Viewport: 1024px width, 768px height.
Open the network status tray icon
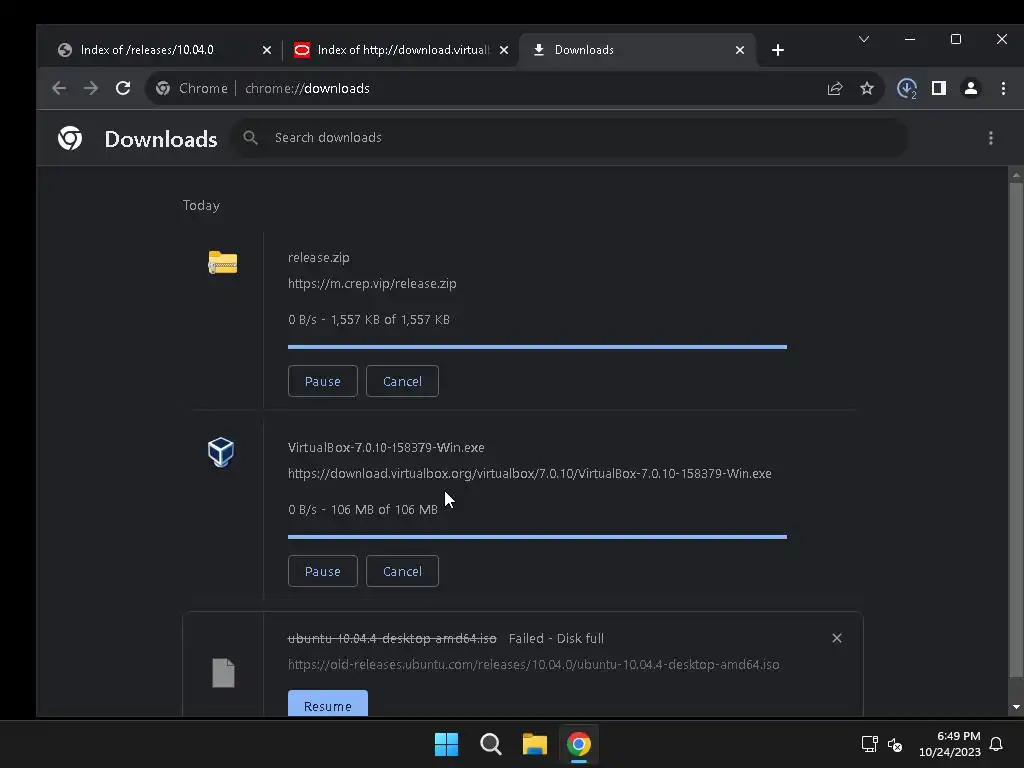[869, 744]
